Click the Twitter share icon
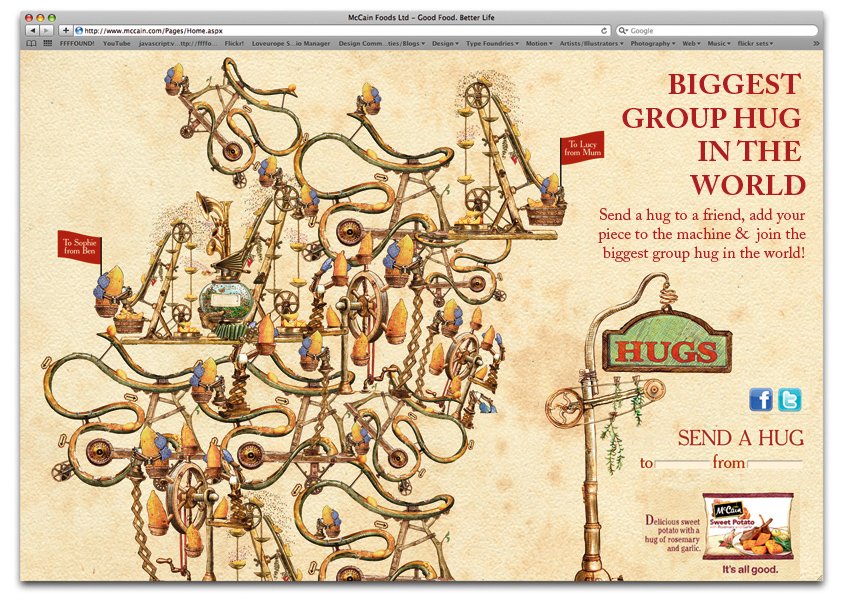Image resolution: width=842 pixels, height=605 pixels. point(789,400)
